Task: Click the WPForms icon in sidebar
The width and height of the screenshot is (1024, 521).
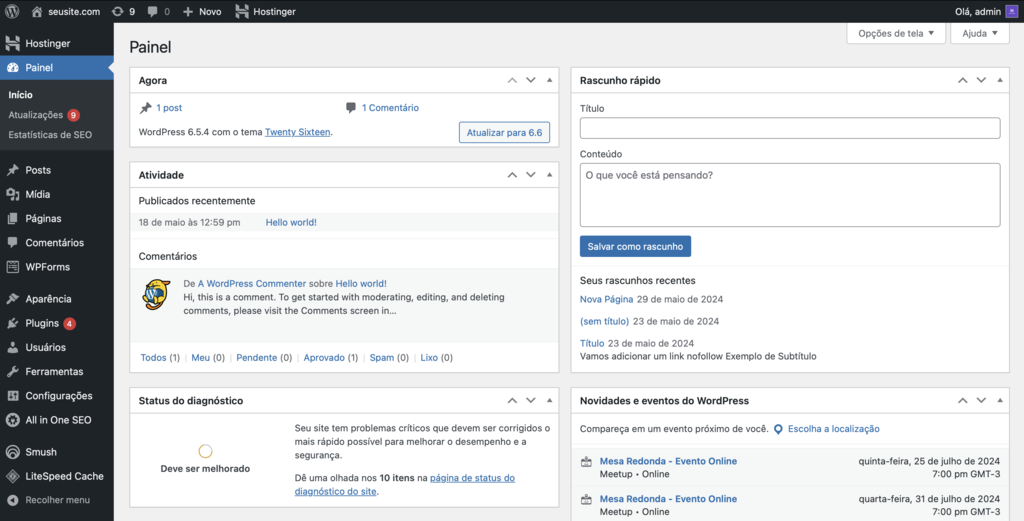Action: [12, 266]
